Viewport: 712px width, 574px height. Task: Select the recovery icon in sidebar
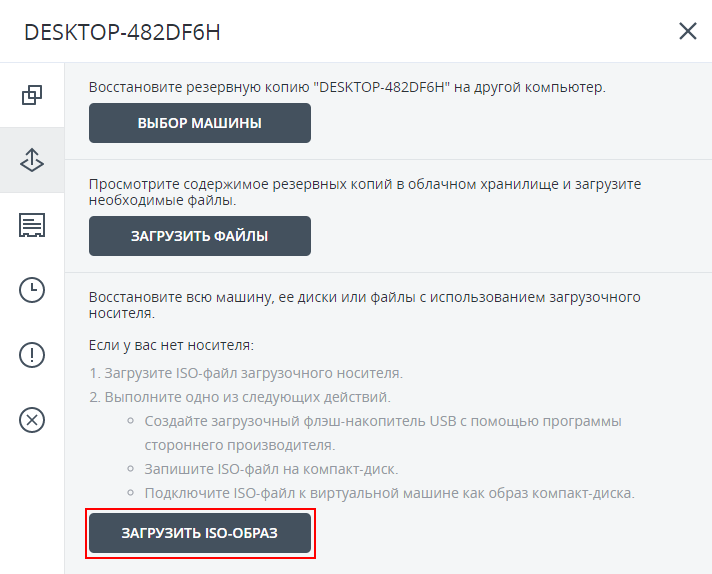point(32,160)
